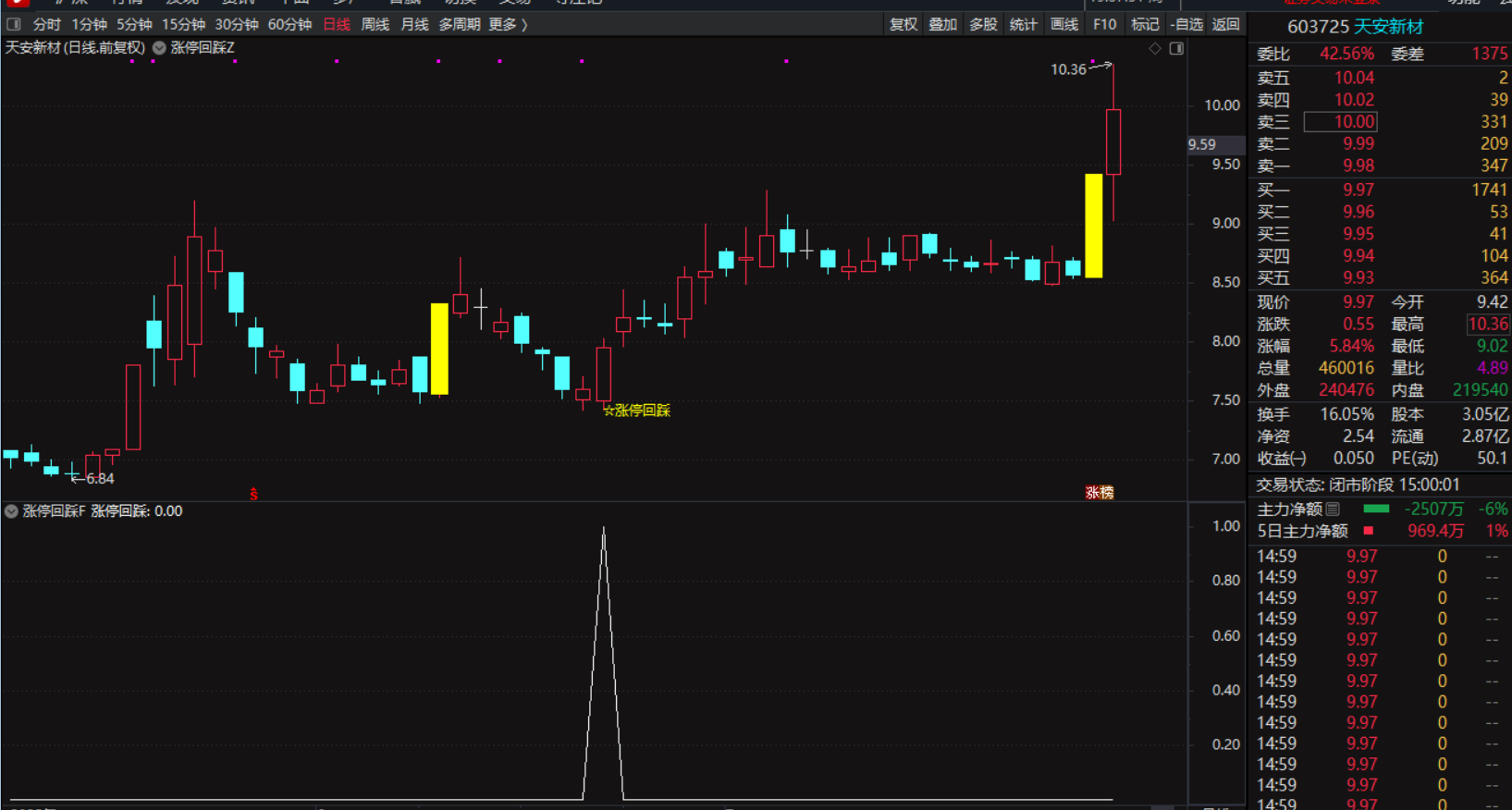Toggle the left sidebar panel icon
Viewport: 1512px width, 810px height.
tap(14, 24)
